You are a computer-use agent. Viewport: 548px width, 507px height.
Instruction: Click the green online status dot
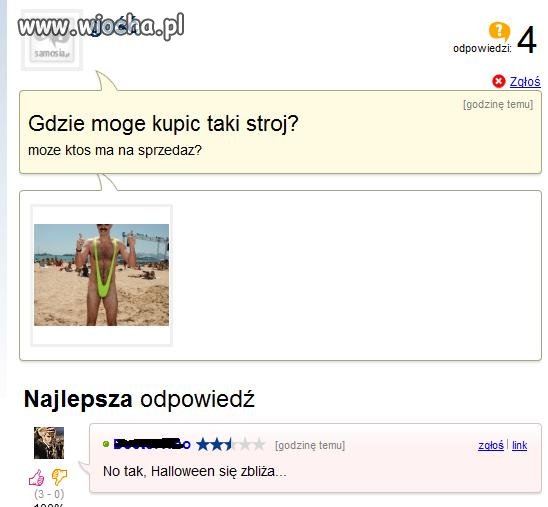coord(106,444)
